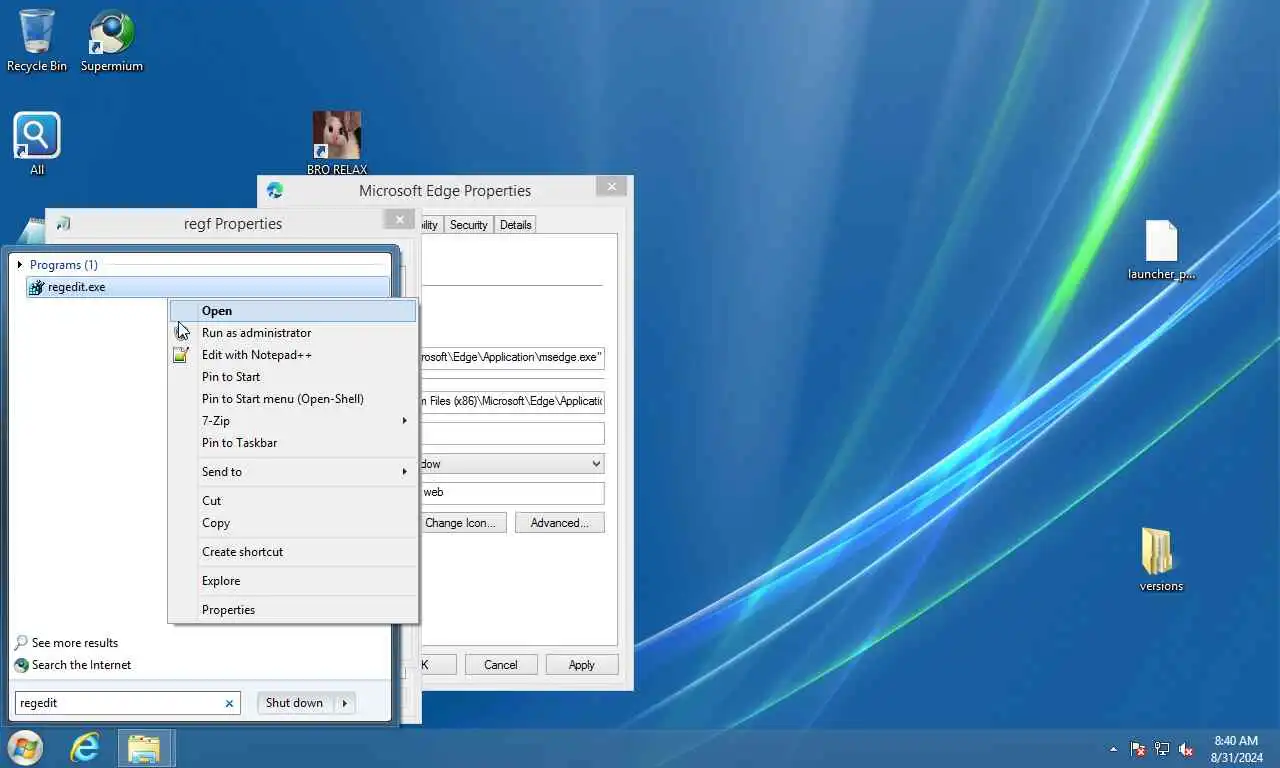The width and height of the screenshot is (1280, 768).
Task: Click the regf Properties title bar icon
Action: (x=63, y=224)
